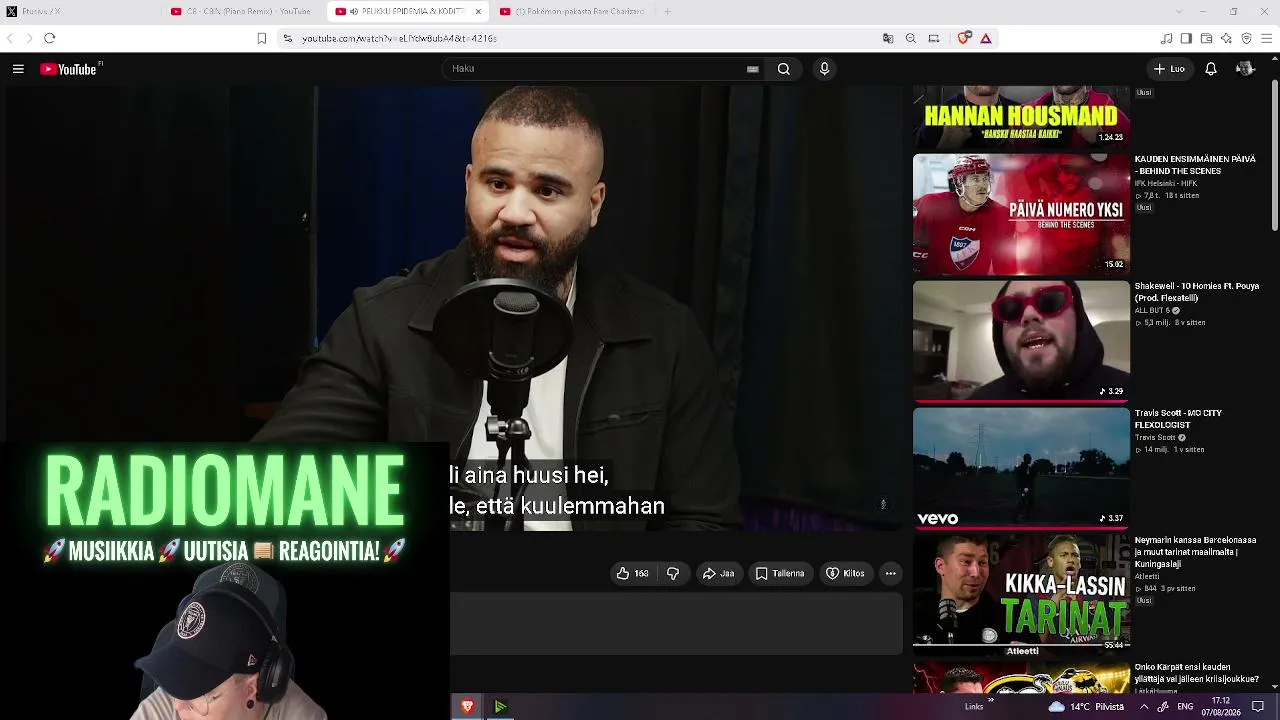Bookmark this page in the browser
This screenshot has height=720, width=1280.
[262, 38]
